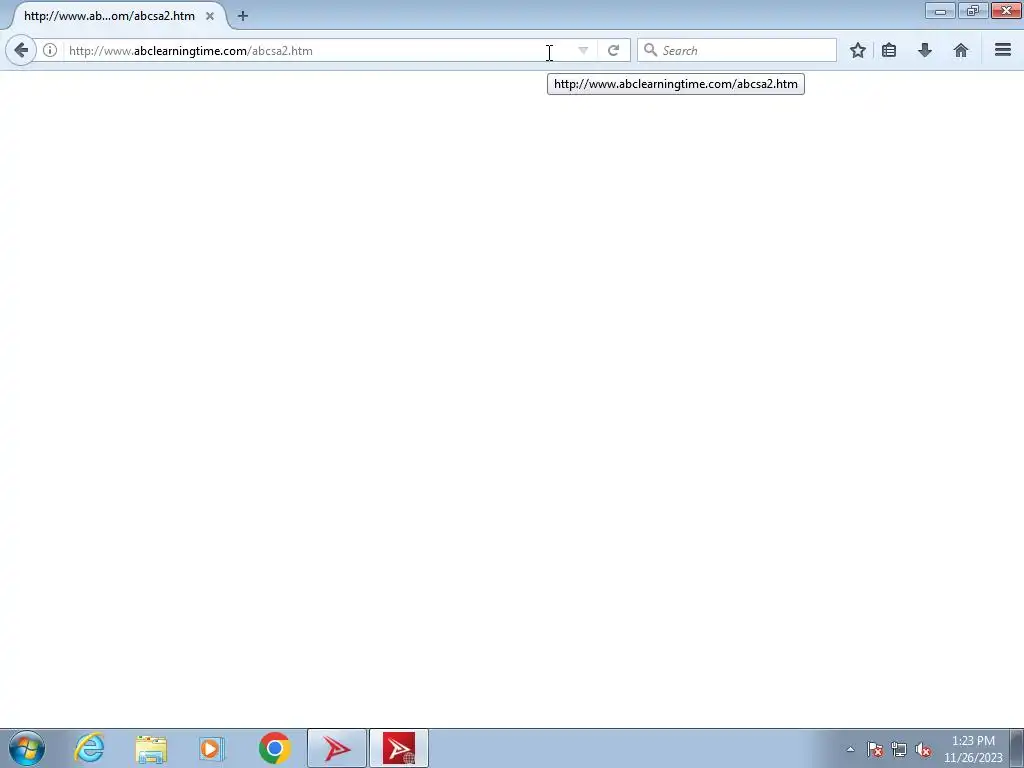The width and height of the screenshot is (1024, 768).
Task: Focus the Search input box
Action: click(x=737, y=50)
